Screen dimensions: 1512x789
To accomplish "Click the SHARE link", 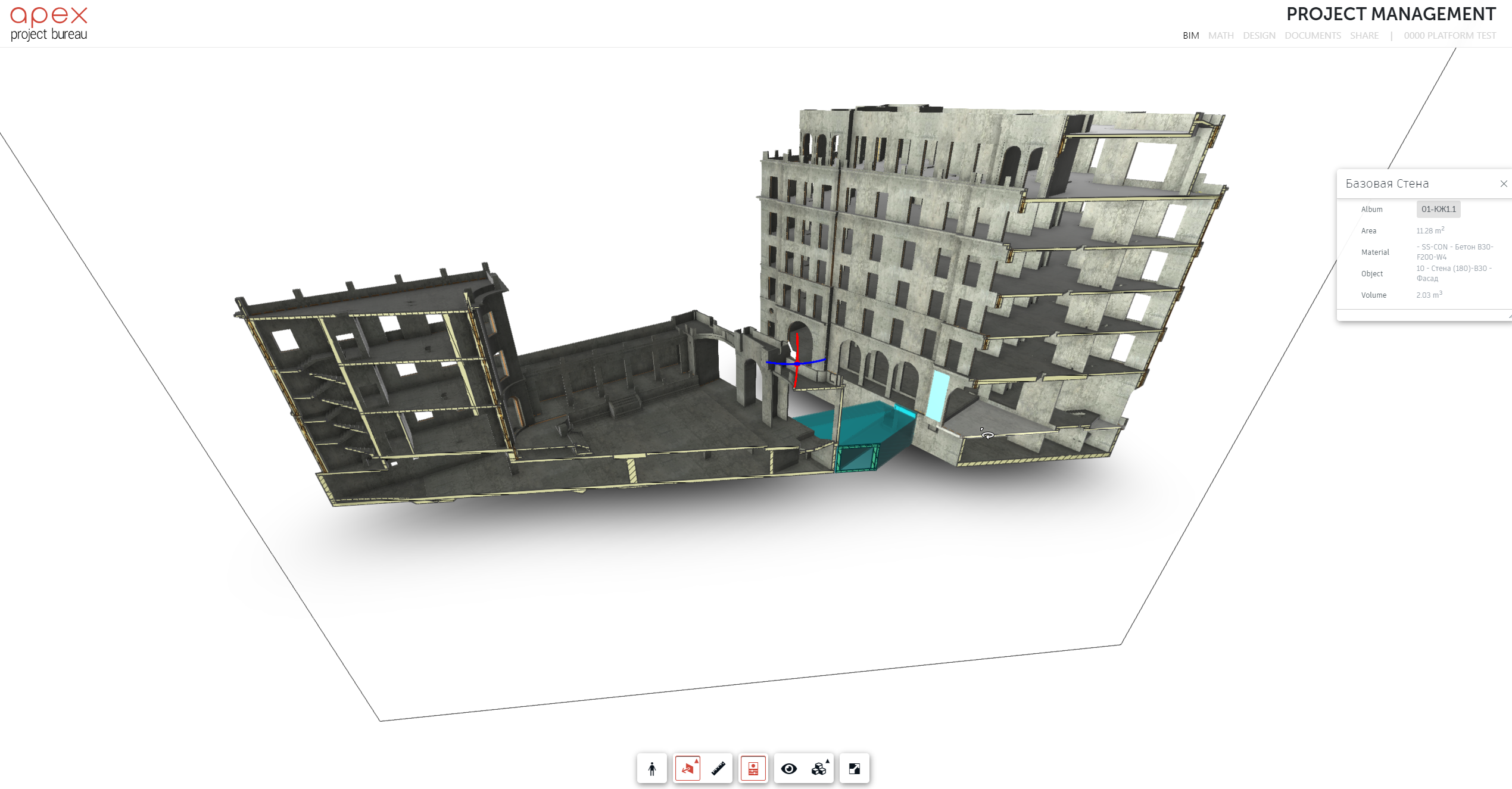I will [x=1364, y=36].
